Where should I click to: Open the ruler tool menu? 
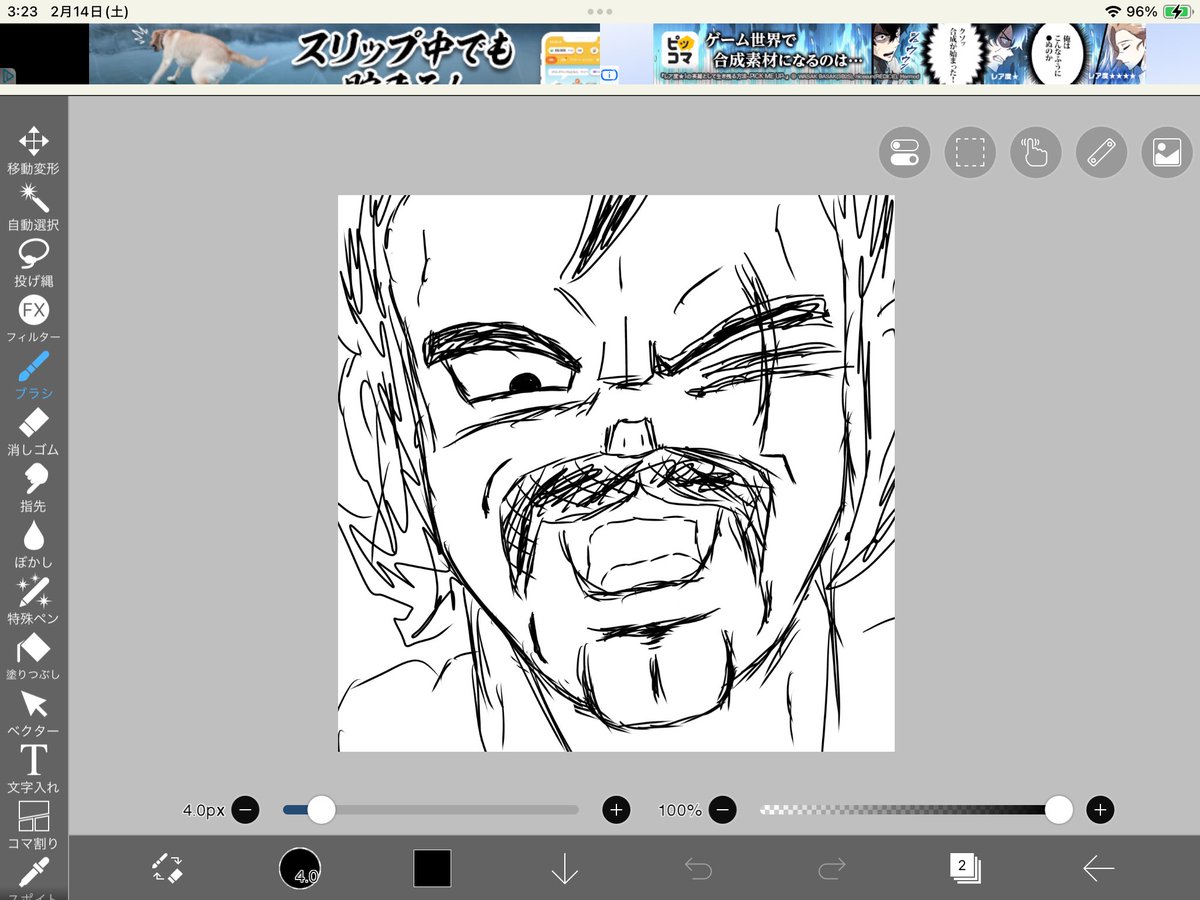coord(1101,153)
